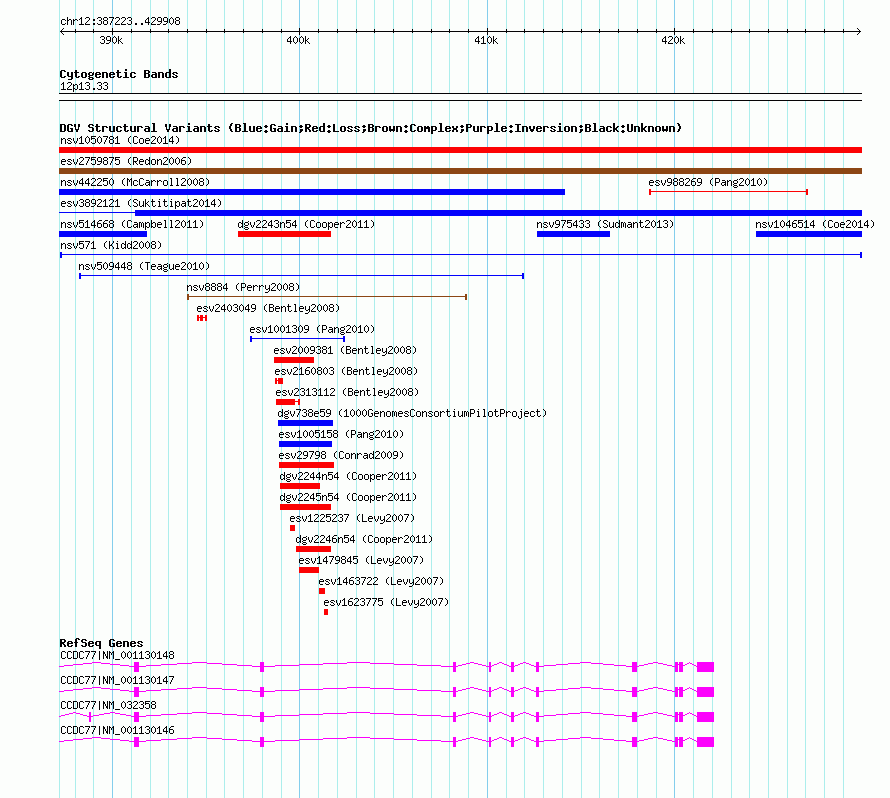Image resolution: width=890 pixels, height=798 pixels.
Task: Select the 410k ruler tick label
Action: pos(486,40)
